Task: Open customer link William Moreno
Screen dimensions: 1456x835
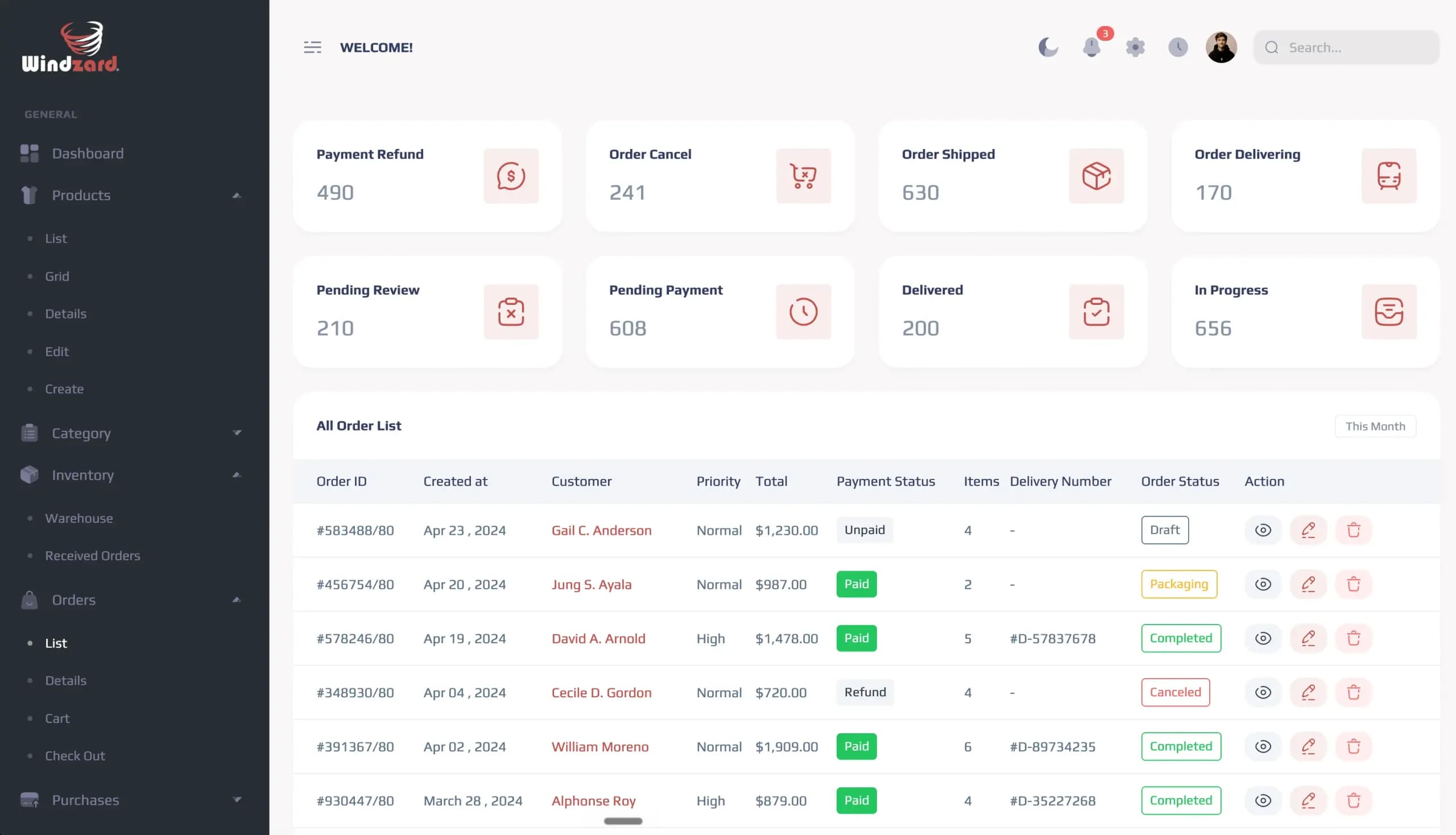Action: pos(600,746)
